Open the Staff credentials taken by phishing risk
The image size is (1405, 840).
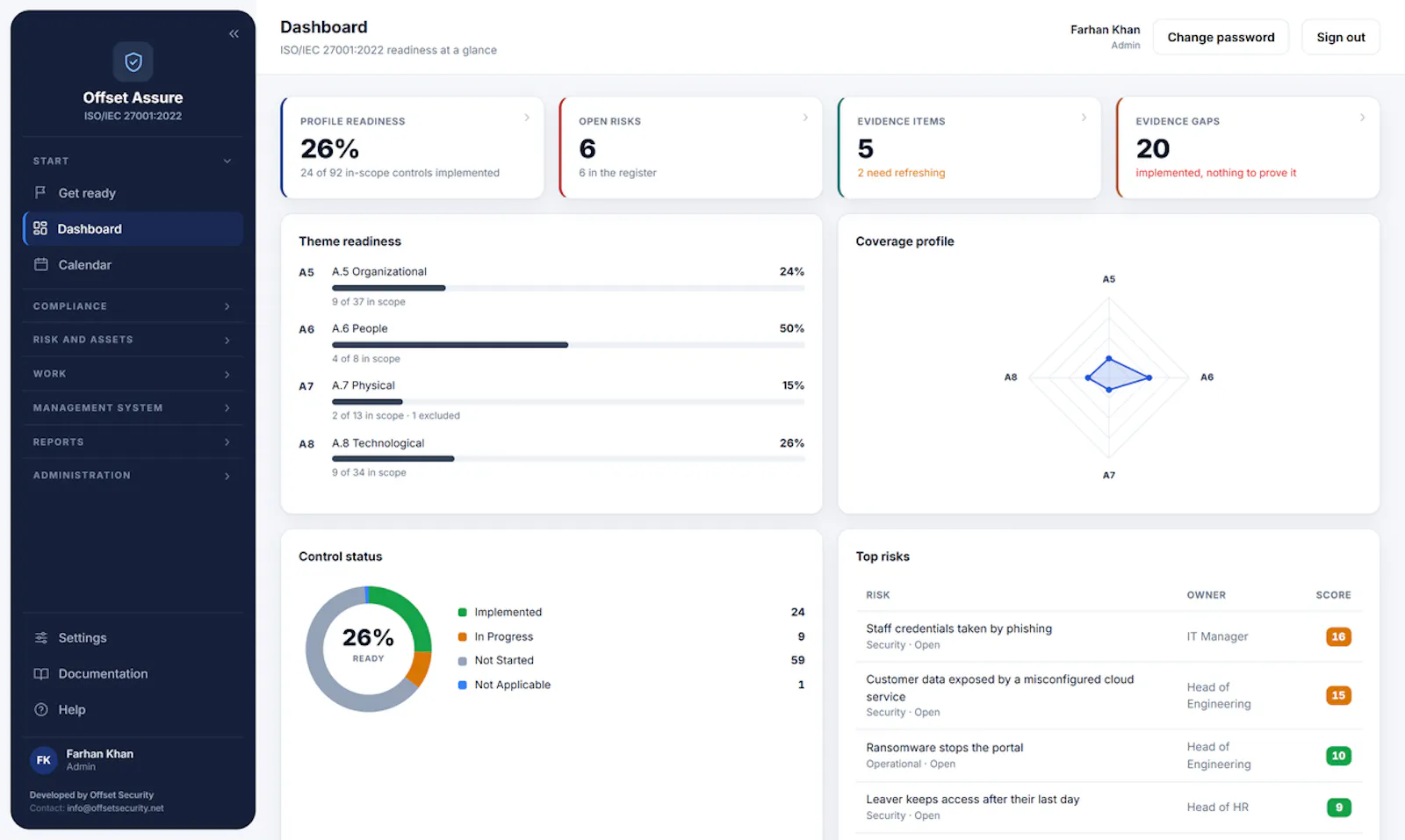coord(1109,636)
